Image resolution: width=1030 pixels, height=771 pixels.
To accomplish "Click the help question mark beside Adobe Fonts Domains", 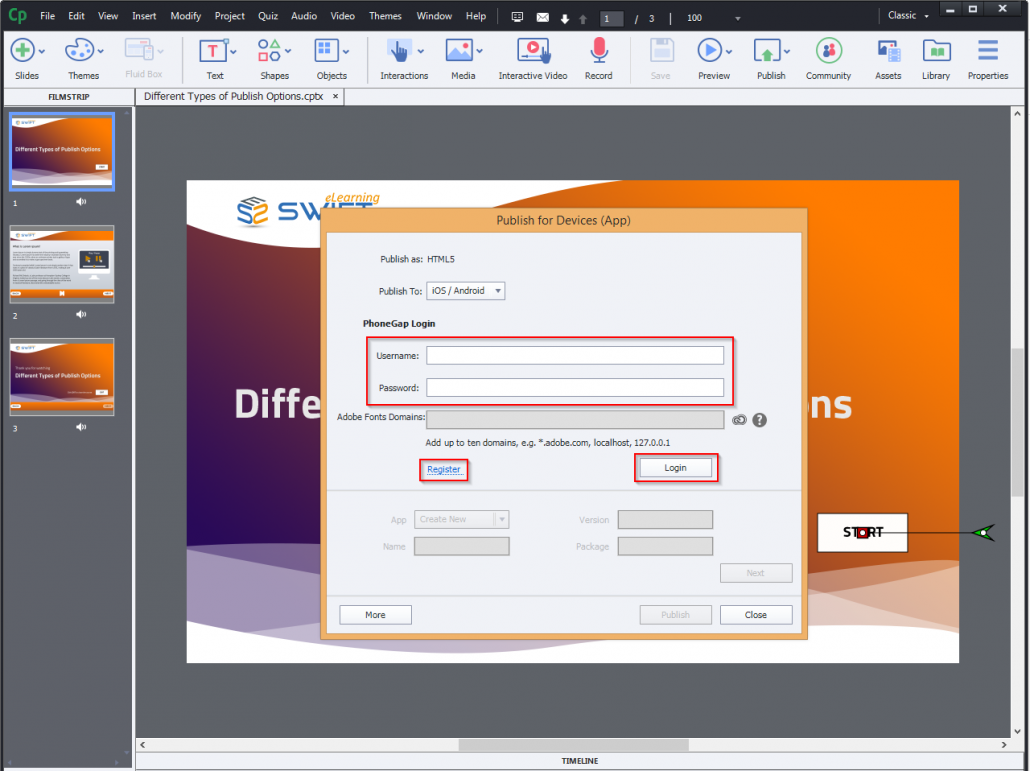I will pos(759,420).
